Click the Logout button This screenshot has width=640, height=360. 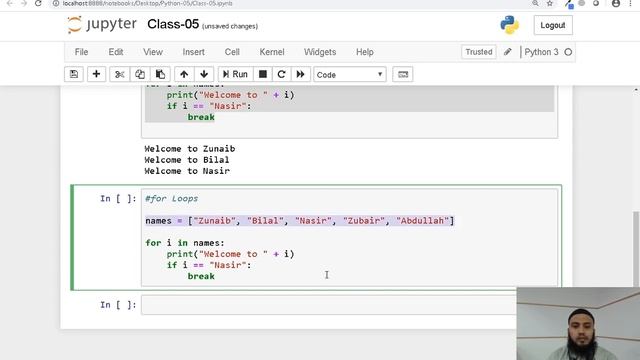(553, 25)
